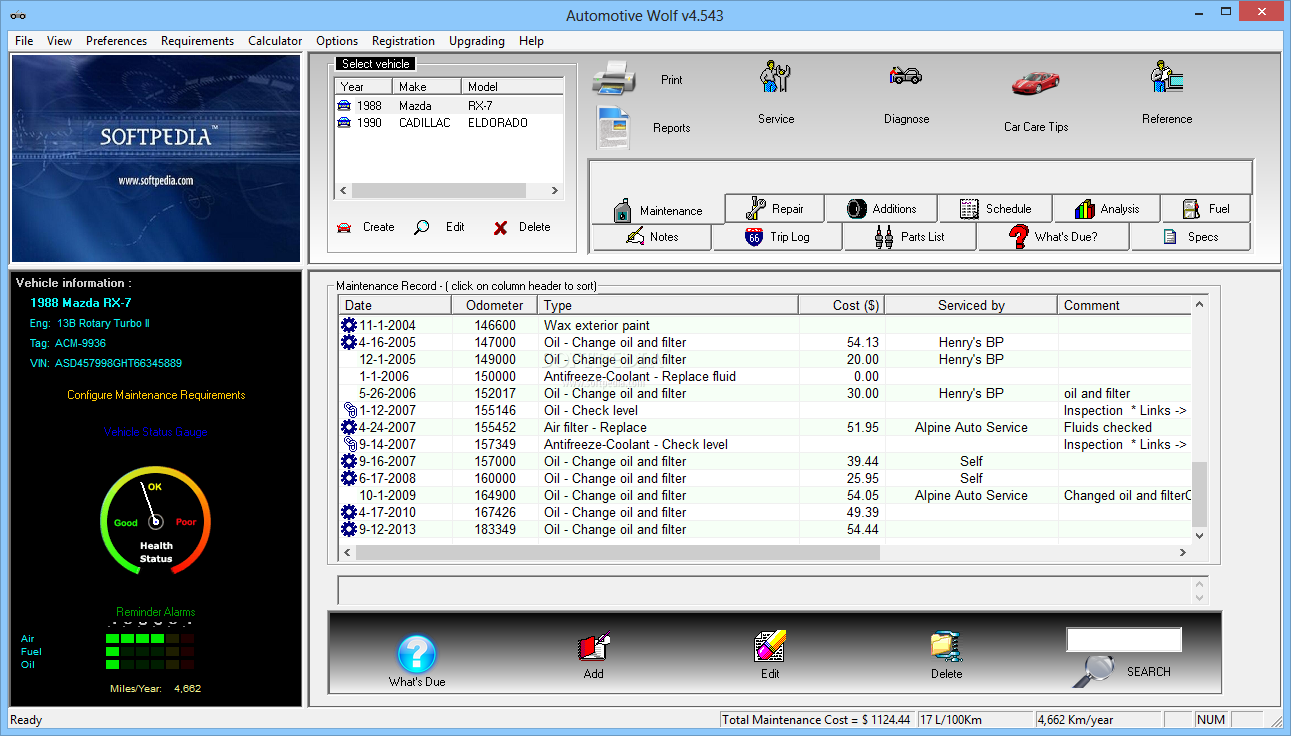Open the Upgrading menu
The image size is (1291, 736).
coord(477,41)
